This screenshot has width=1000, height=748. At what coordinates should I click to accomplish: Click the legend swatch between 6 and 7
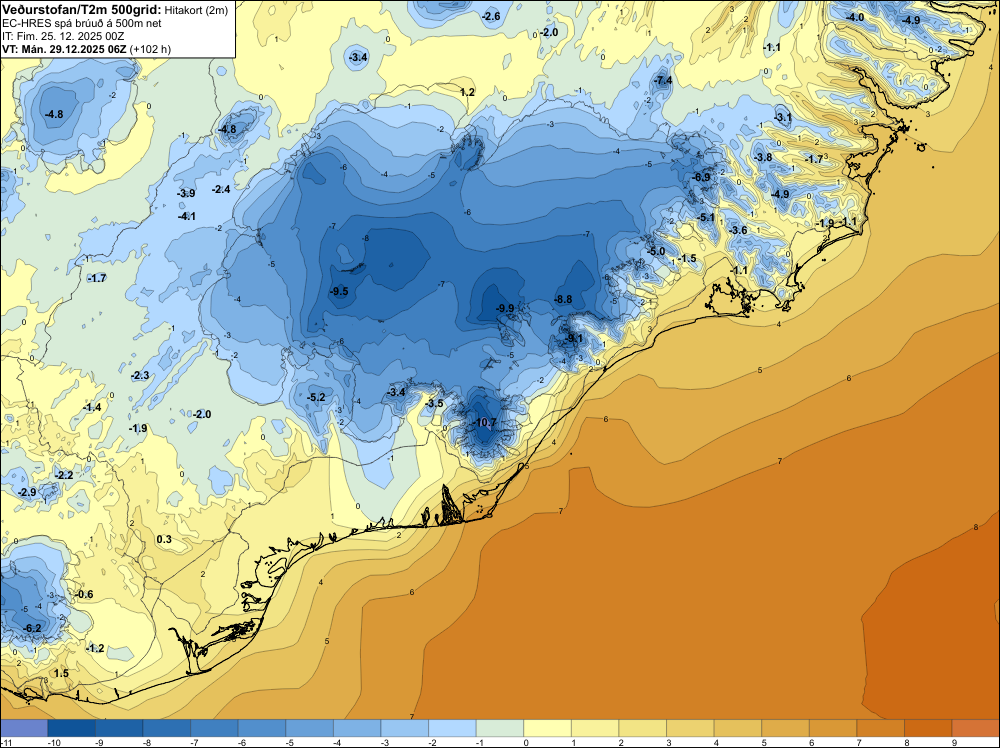click(x=833, y=728)
